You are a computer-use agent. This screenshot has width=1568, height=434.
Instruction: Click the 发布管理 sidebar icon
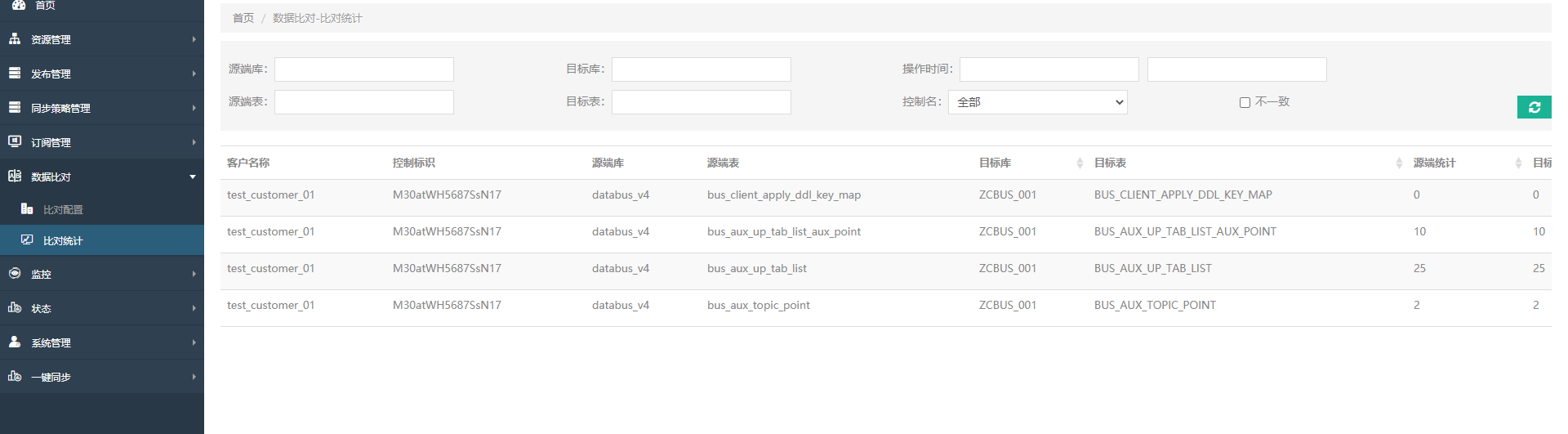tap(15, 74)
